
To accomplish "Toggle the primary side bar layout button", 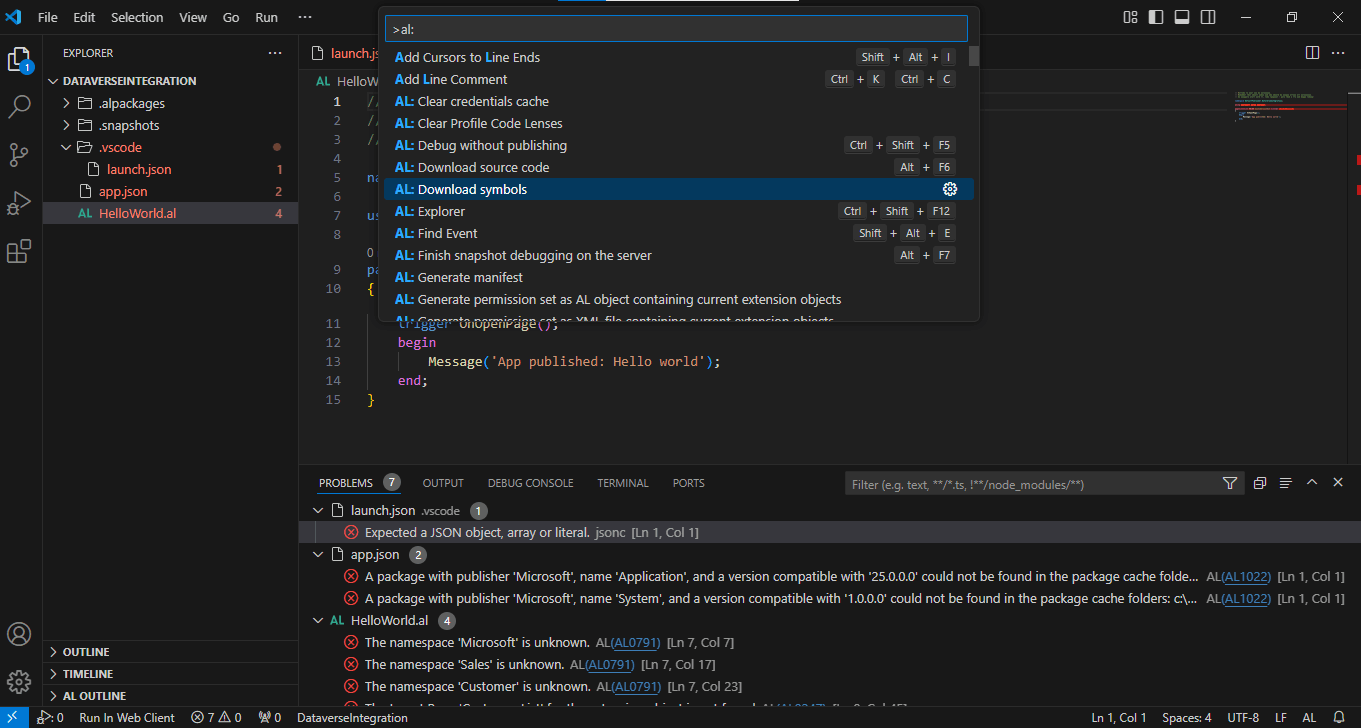I will (x=1156, y=17).
